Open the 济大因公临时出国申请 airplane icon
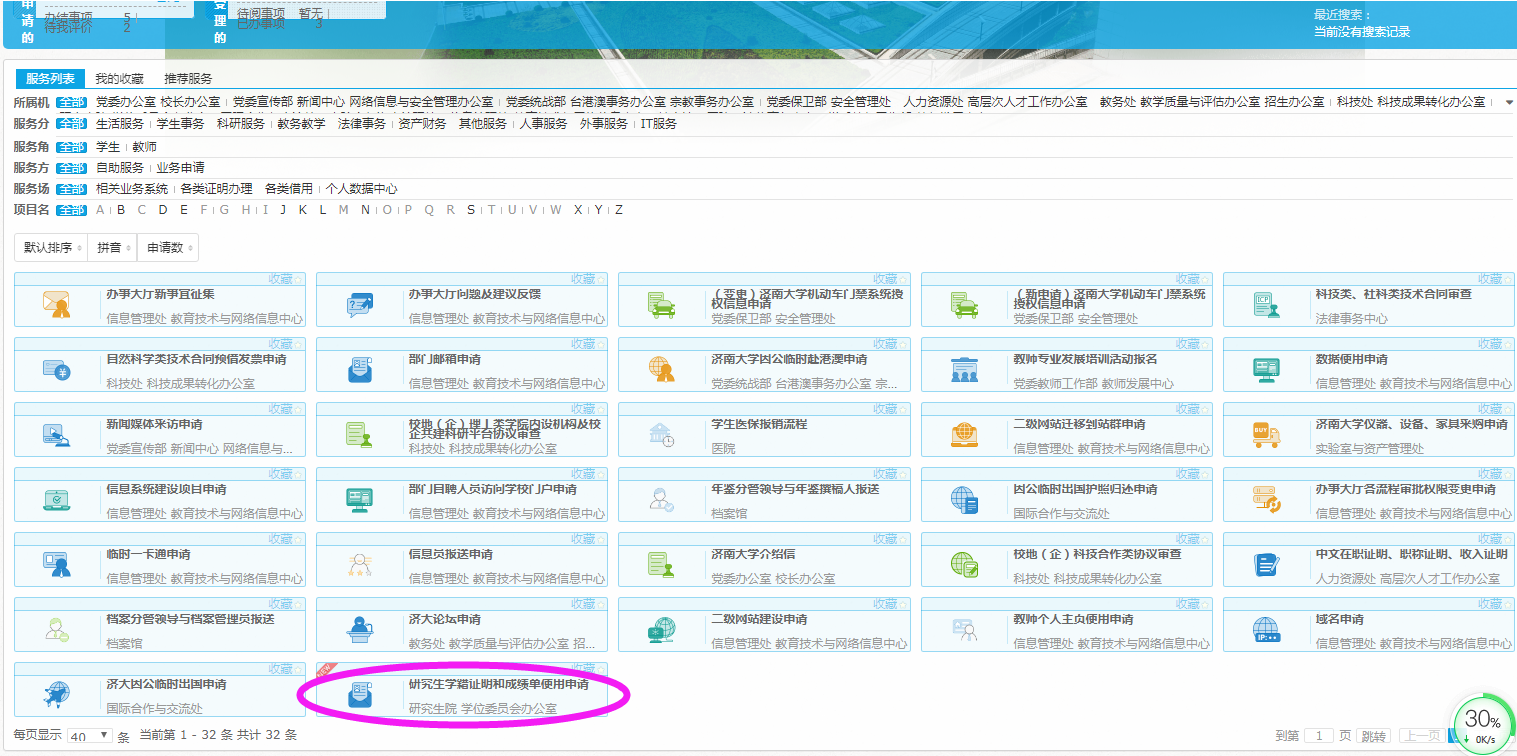Image resolution: width=1517 pixels, height=756 pixels. (x=56, y=695)
